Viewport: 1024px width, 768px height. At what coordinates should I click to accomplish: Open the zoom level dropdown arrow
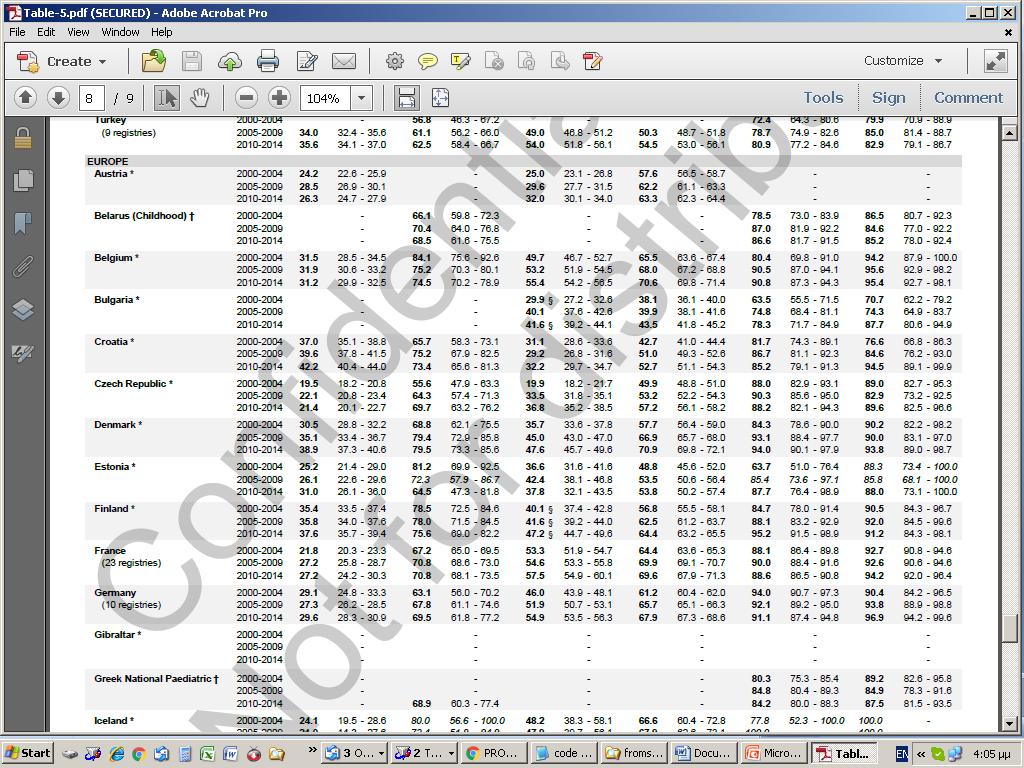361,98
